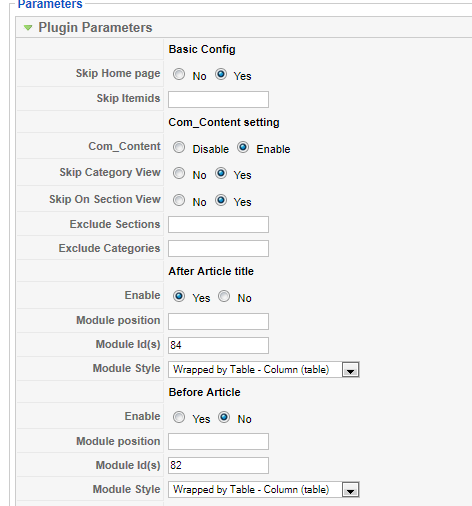The width and height of the screenshot is (472, 506).
Task: Click the Exclude Sections input field
Action: pos(218,224)
